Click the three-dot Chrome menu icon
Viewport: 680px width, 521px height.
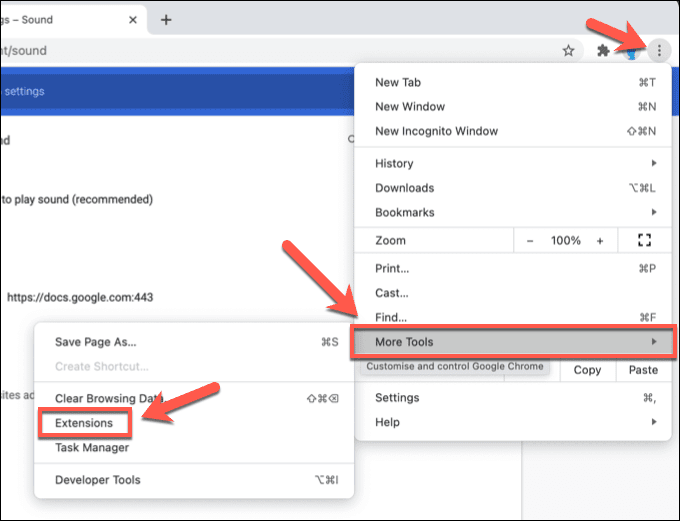(659, 50)
